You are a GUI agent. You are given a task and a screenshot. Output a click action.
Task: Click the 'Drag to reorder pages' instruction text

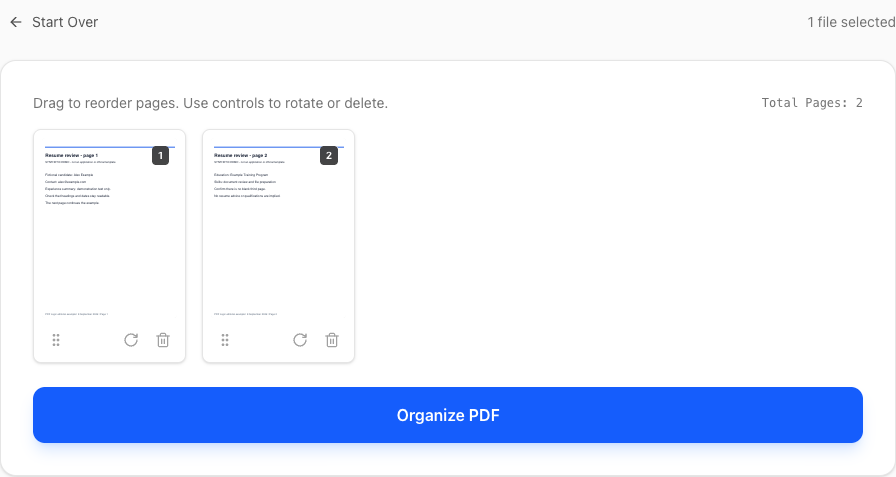click(210, 103)
